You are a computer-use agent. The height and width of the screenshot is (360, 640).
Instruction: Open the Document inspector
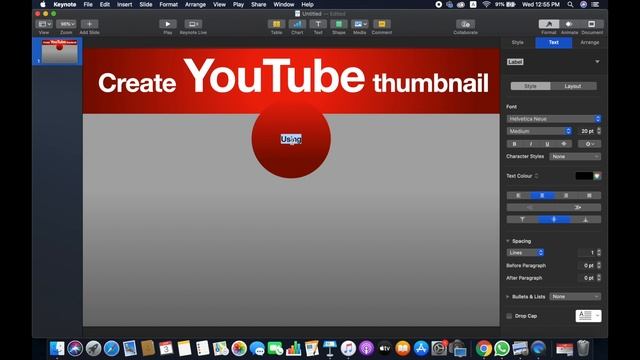click(x=591, y=24)
